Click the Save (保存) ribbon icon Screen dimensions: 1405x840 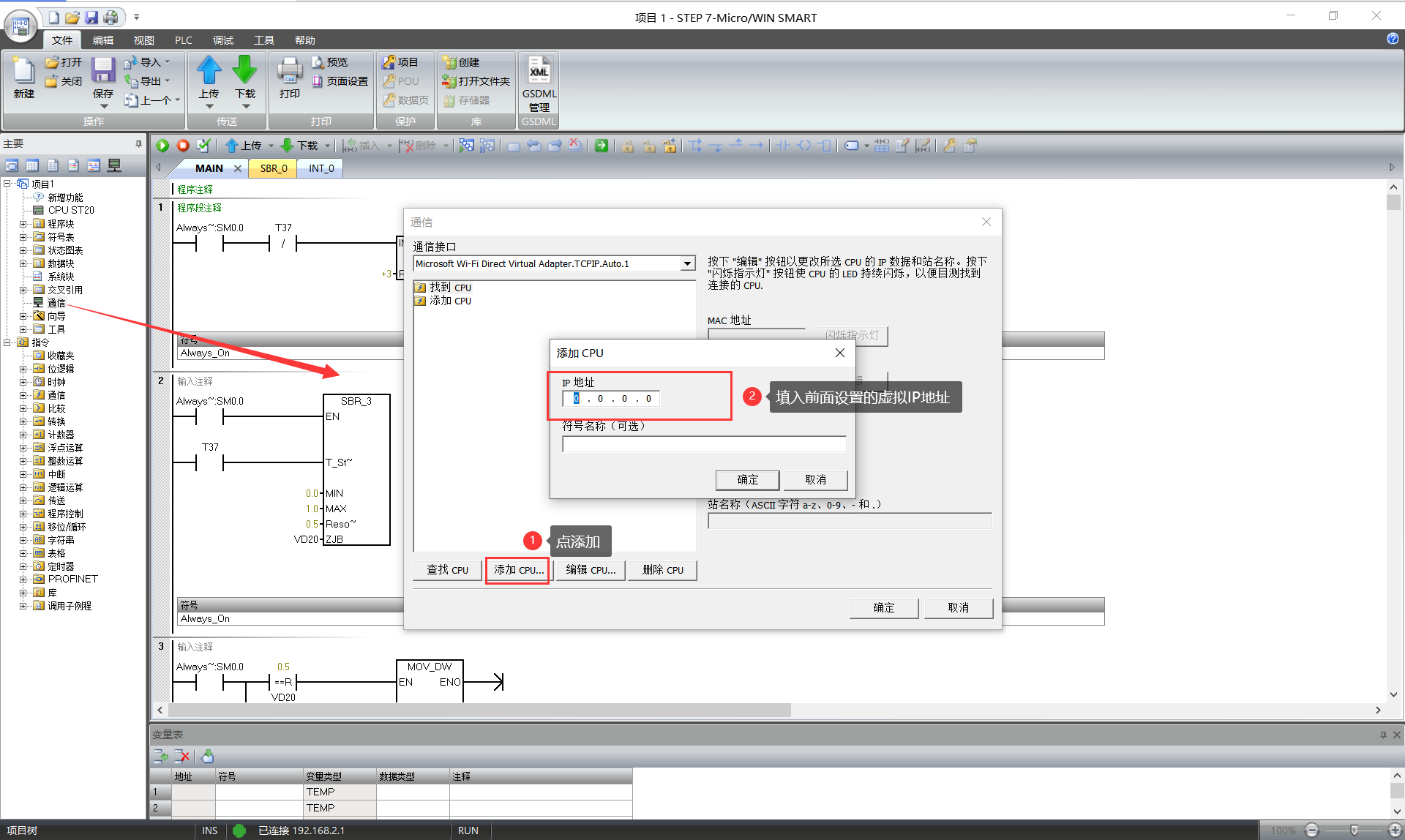pos(102,72)
